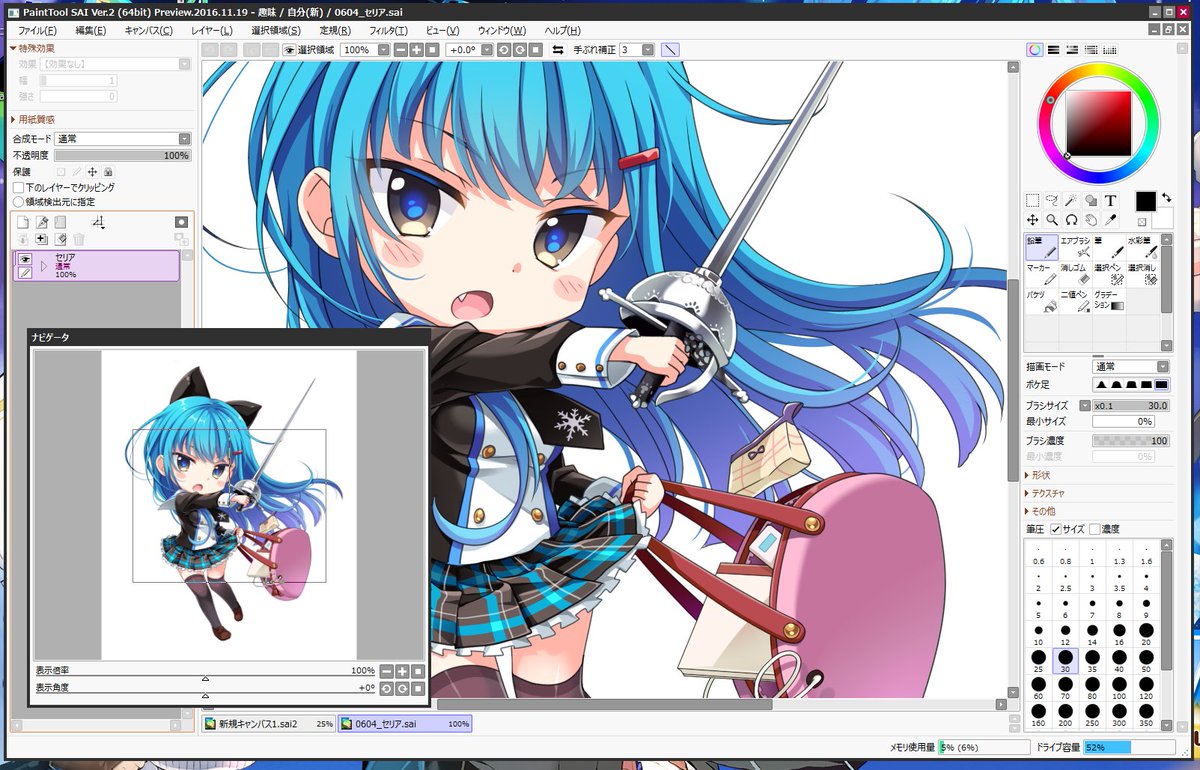Open the レイヤー(L) menu

[x=212, y=31]
